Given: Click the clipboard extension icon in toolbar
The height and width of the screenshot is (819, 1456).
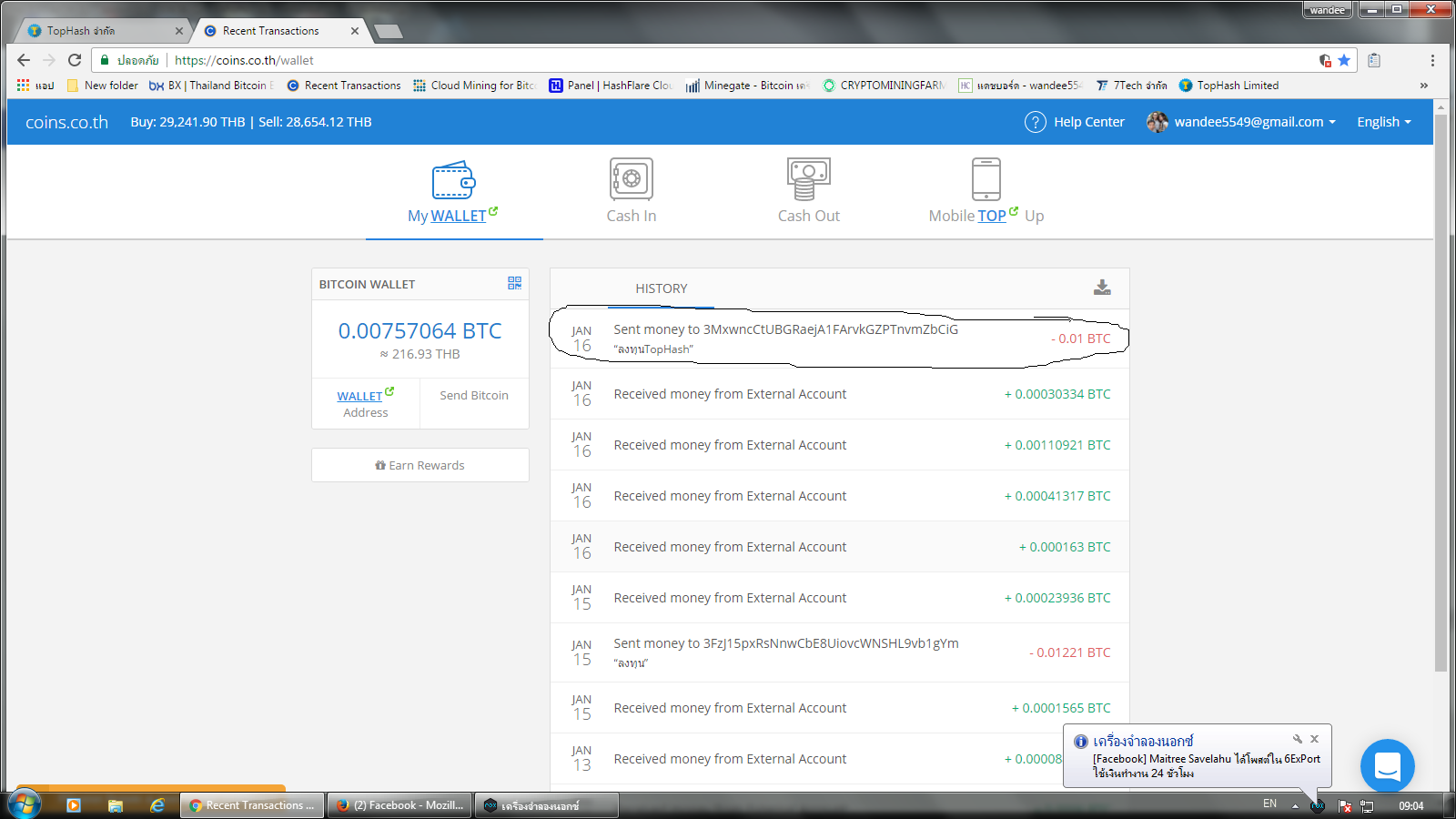Looking at the screenshot, I should pos(1374,60).
